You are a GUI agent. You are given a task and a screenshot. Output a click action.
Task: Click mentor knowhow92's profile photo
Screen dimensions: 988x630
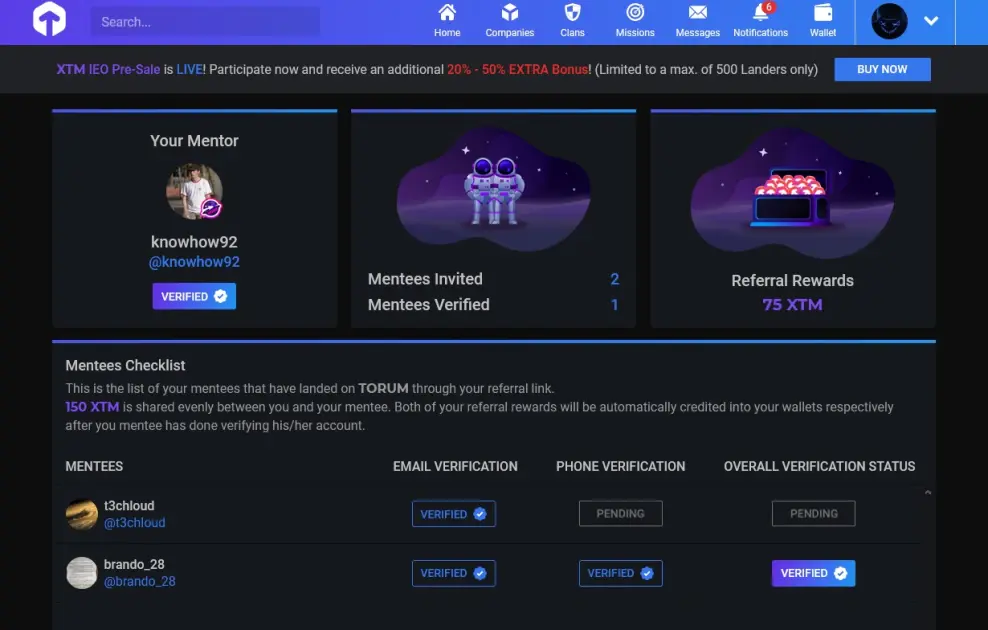pos(194,192)
